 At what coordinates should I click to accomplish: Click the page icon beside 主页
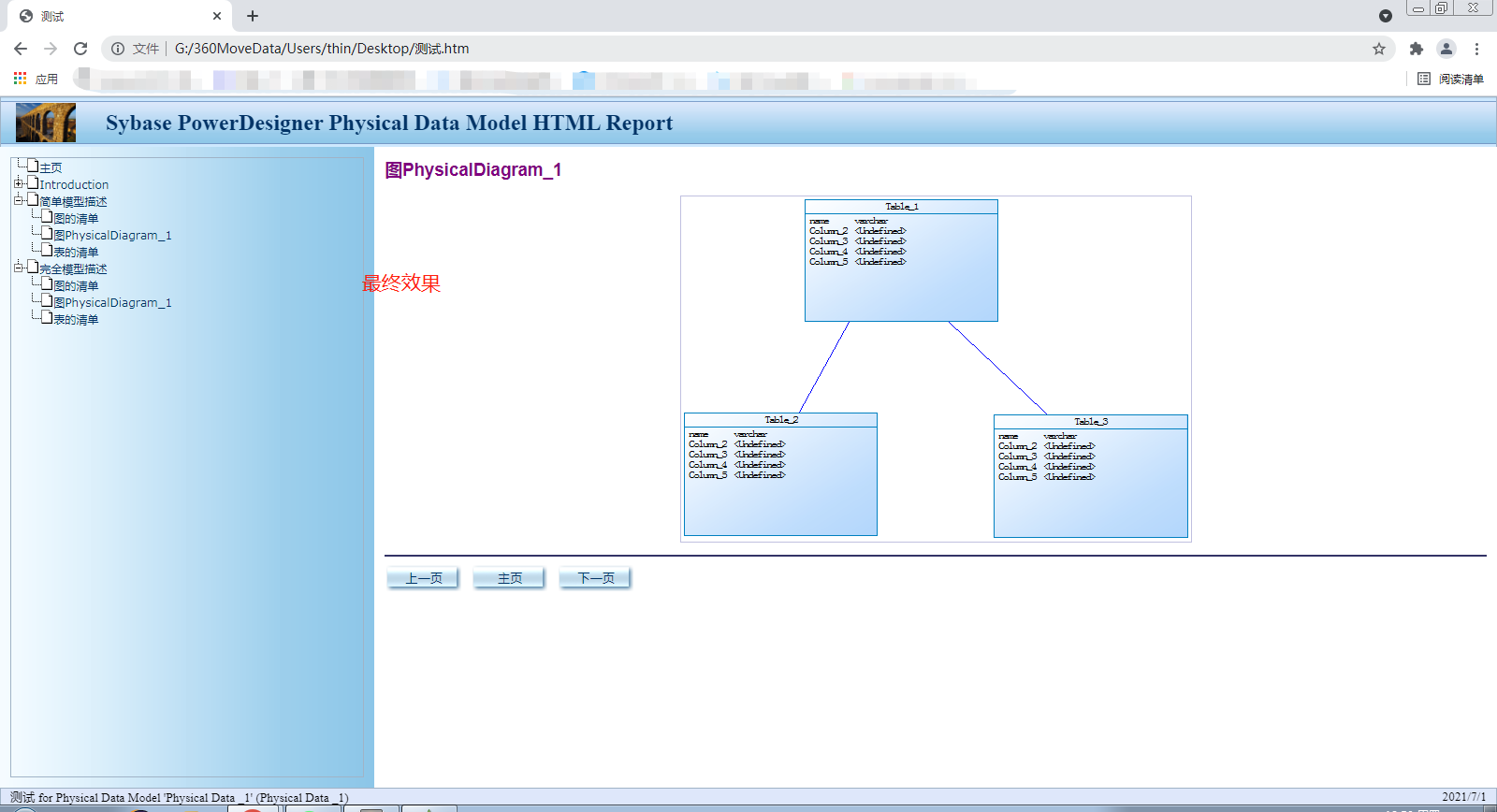click(33, 166)
